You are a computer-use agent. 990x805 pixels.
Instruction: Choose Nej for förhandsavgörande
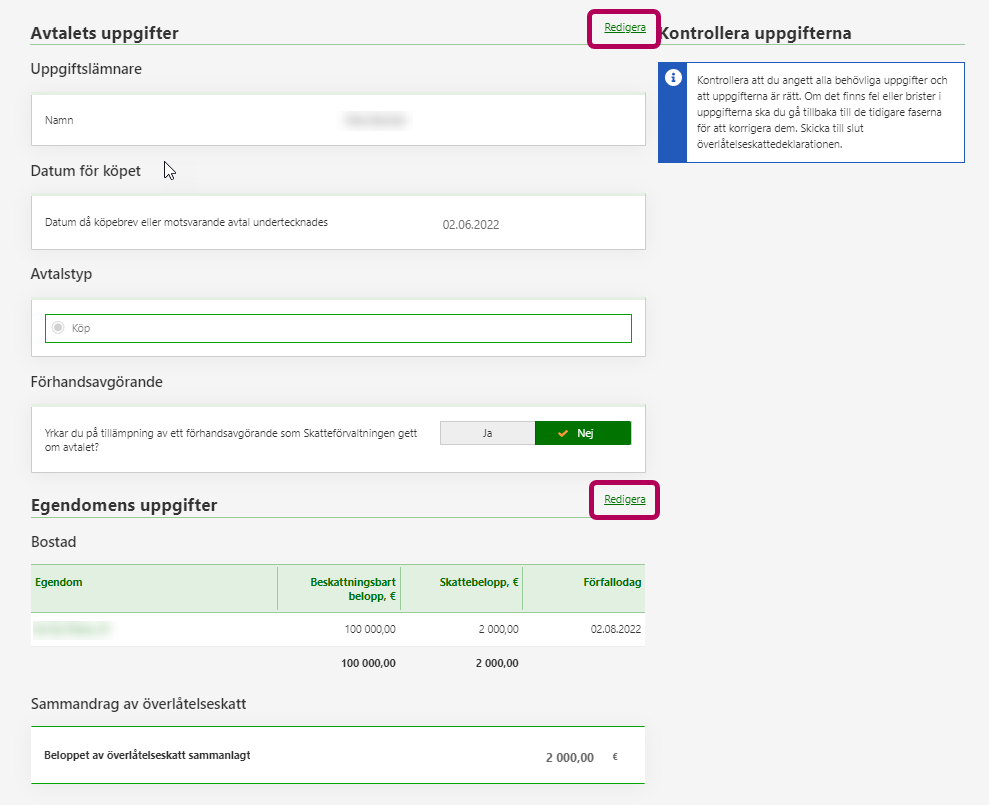coord(583,433)
